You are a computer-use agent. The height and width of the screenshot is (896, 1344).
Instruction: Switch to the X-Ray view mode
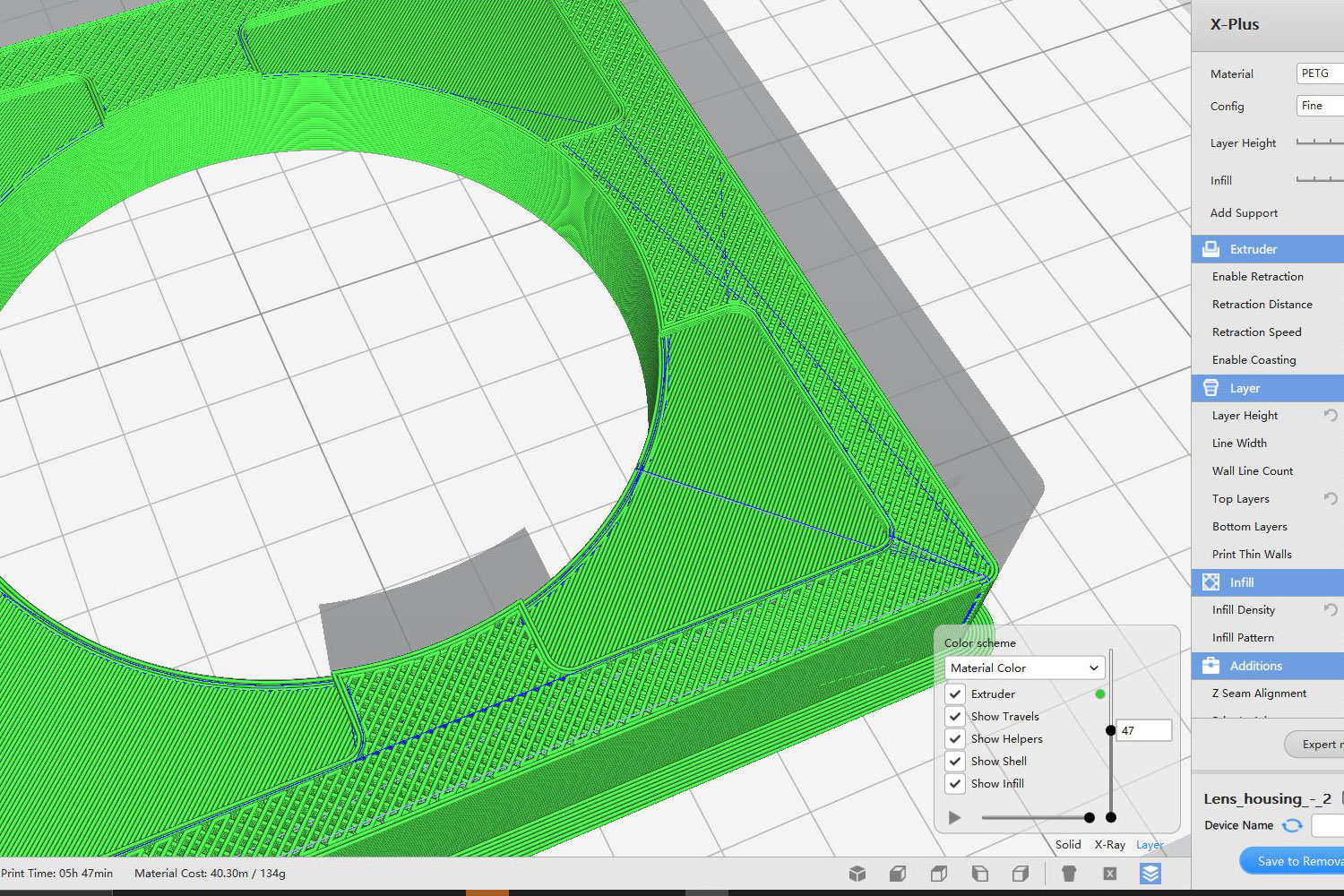click(1109, 845)
